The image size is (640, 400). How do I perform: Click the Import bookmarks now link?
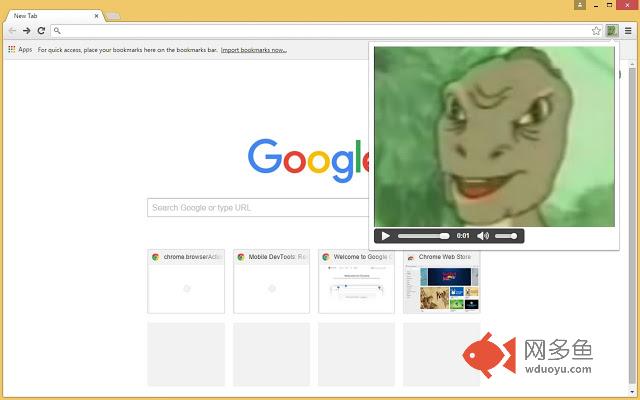pos(253,50)
